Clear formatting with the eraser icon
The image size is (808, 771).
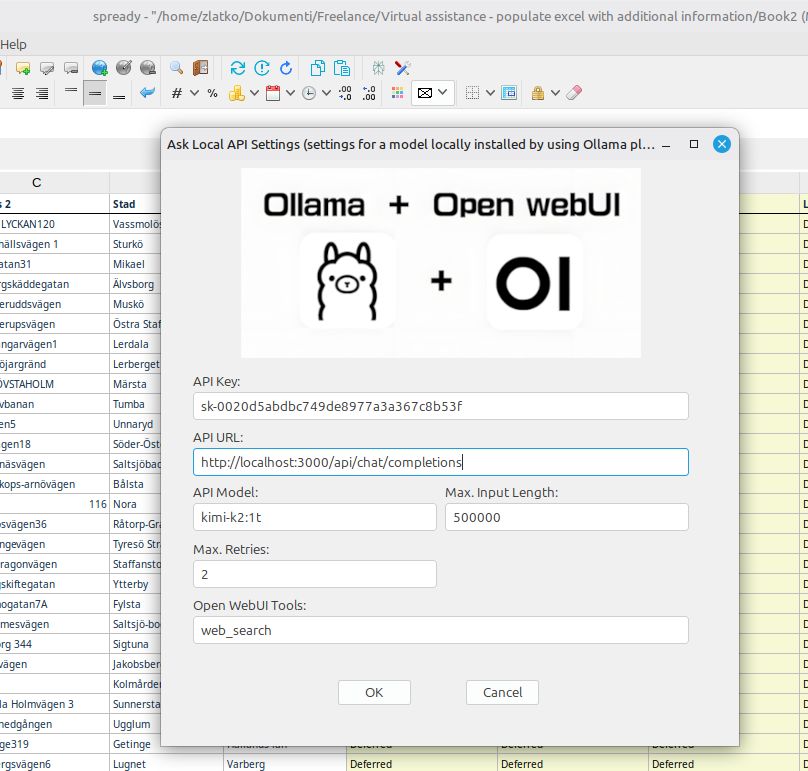(572, 93)
